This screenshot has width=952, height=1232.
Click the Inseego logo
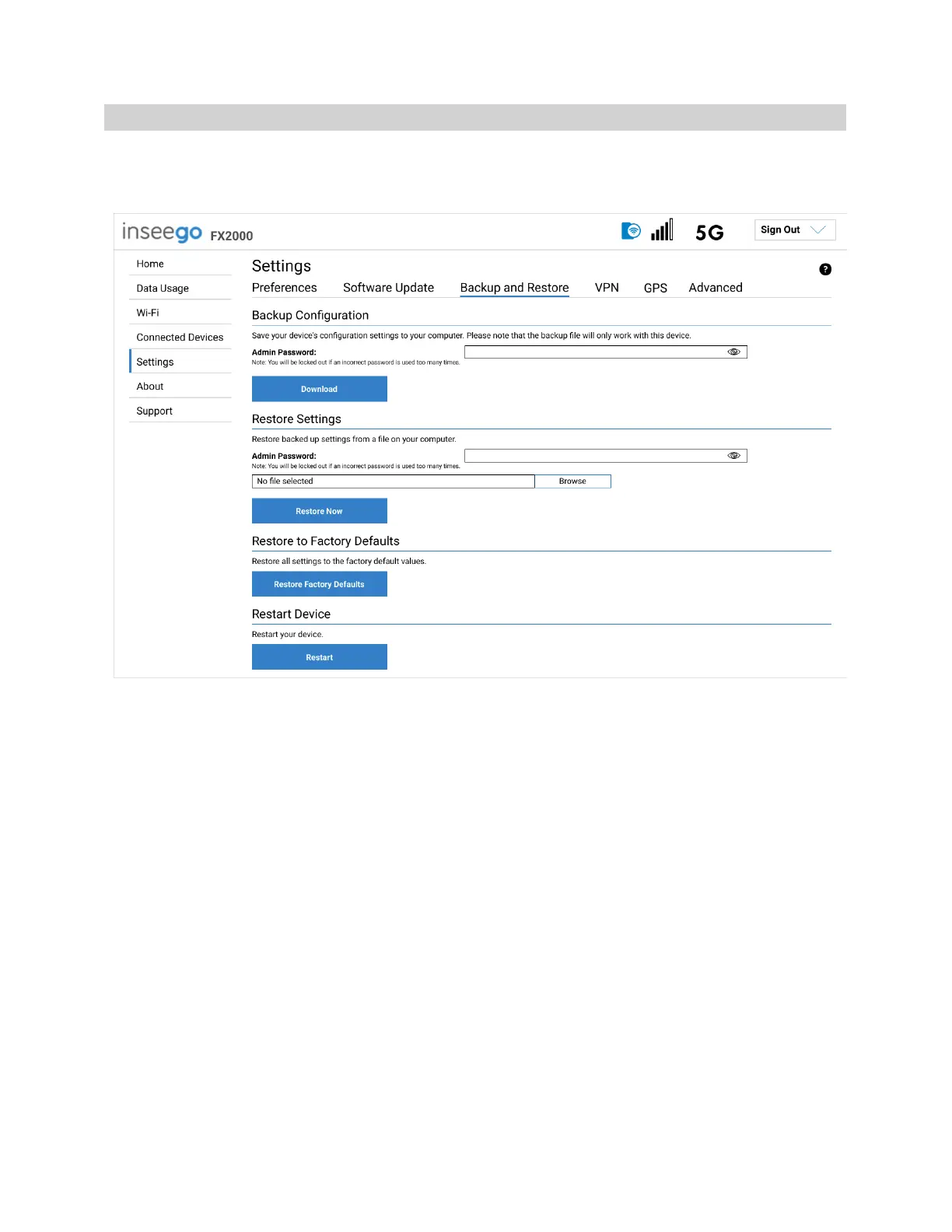tap(162, 232)
